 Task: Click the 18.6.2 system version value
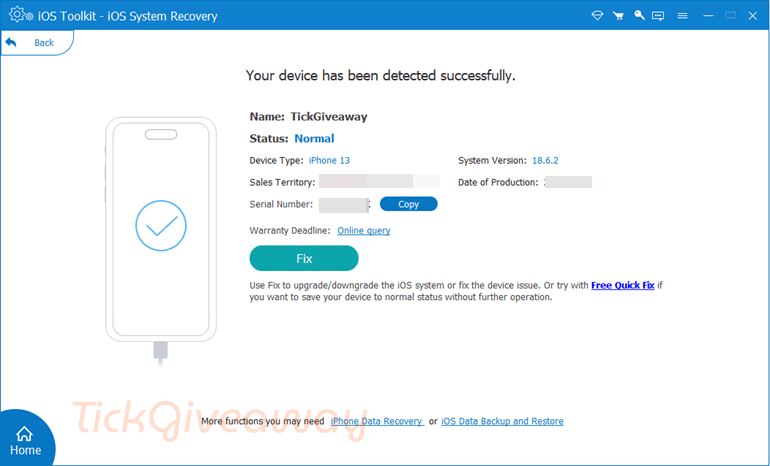click(x=545, y=160)
